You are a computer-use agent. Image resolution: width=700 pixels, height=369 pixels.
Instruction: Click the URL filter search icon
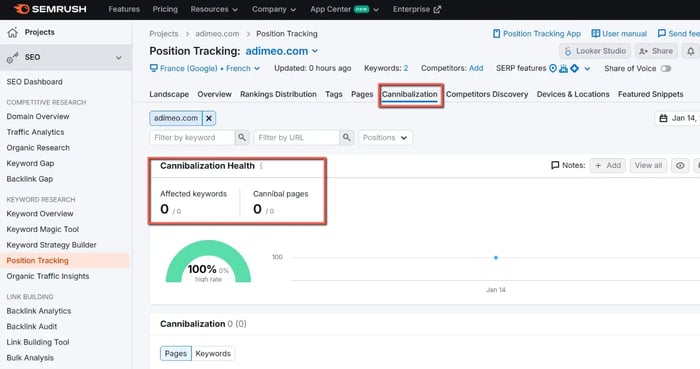point(346,137)
